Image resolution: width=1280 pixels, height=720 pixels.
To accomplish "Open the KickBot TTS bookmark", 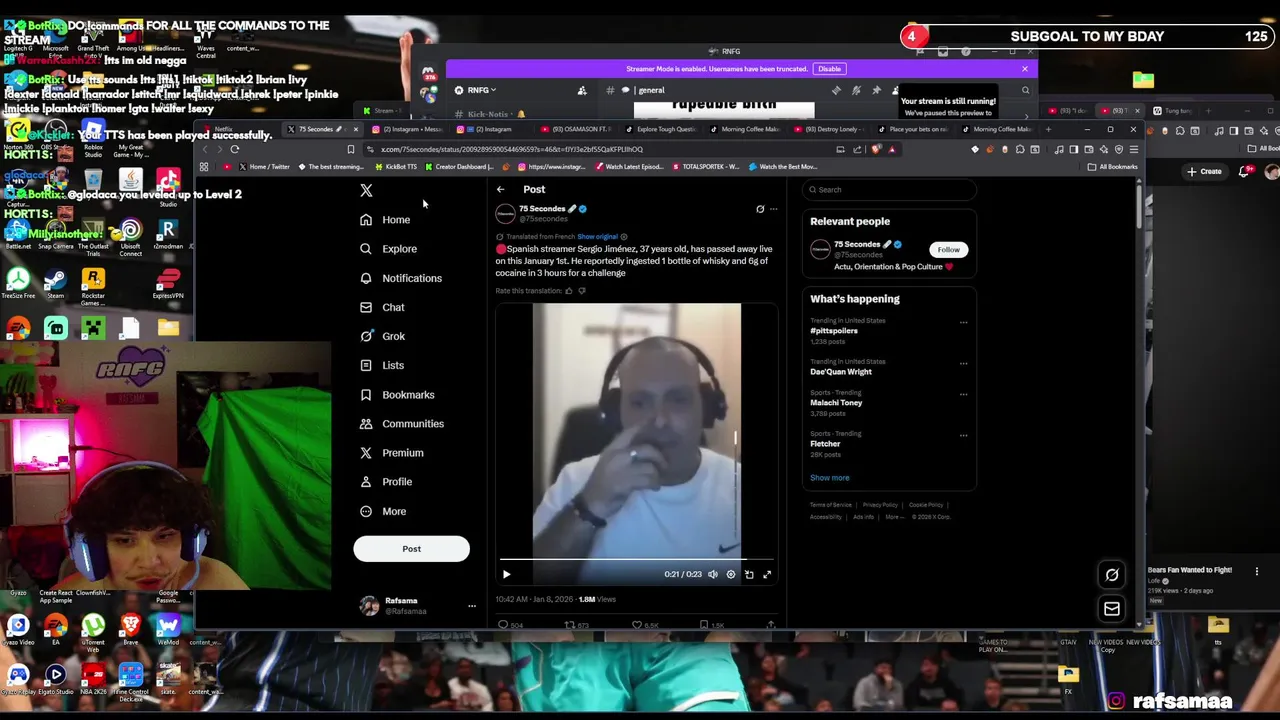I will pyautogui.click(x=395, y=167).
